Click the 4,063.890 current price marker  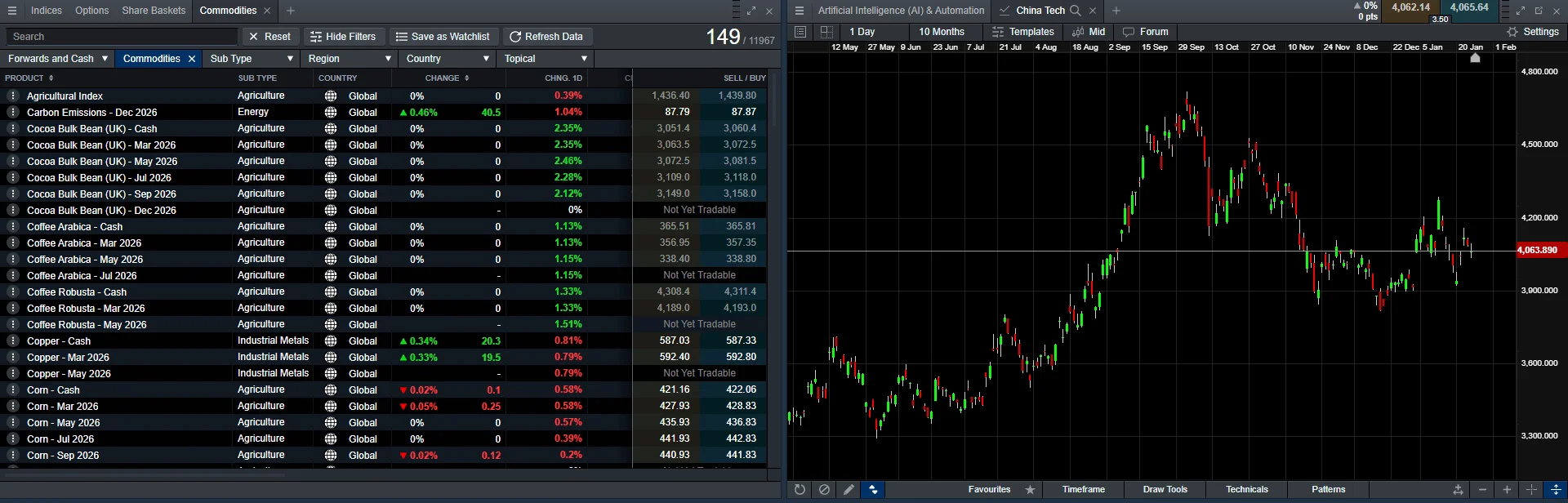coord(1541,251)
